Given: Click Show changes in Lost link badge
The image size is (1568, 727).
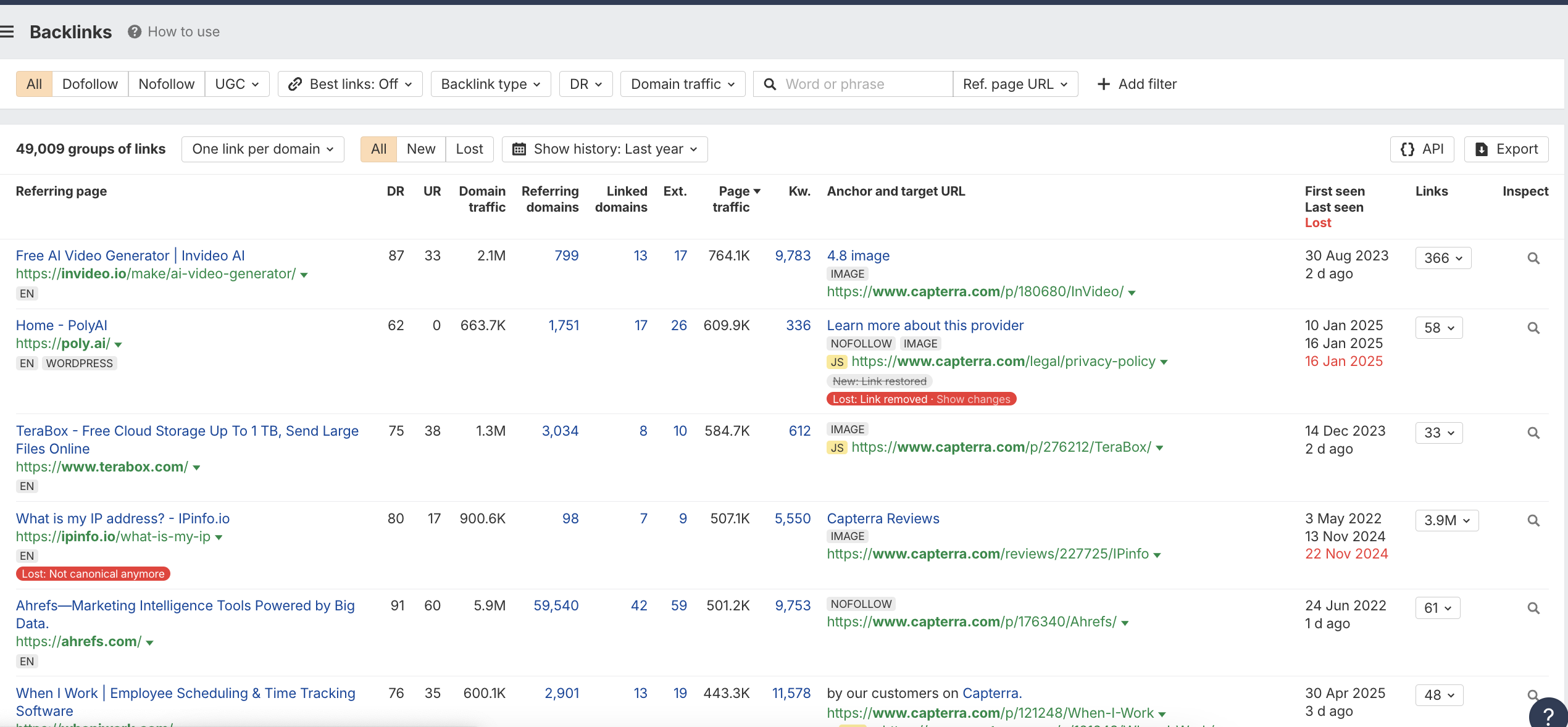Looking at the screenshot, I should (x=974, y=399).
